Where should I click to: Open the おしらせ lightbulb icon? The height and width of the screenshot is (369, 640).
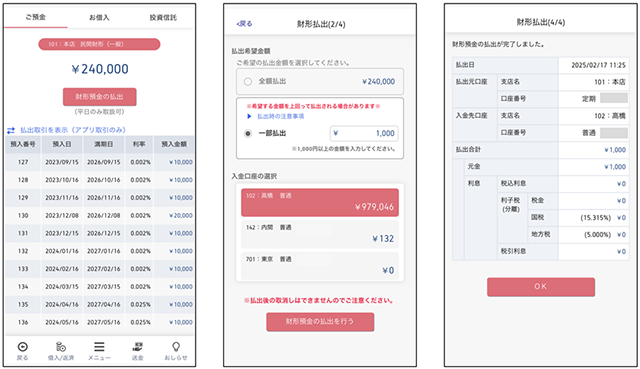[176, 347]
